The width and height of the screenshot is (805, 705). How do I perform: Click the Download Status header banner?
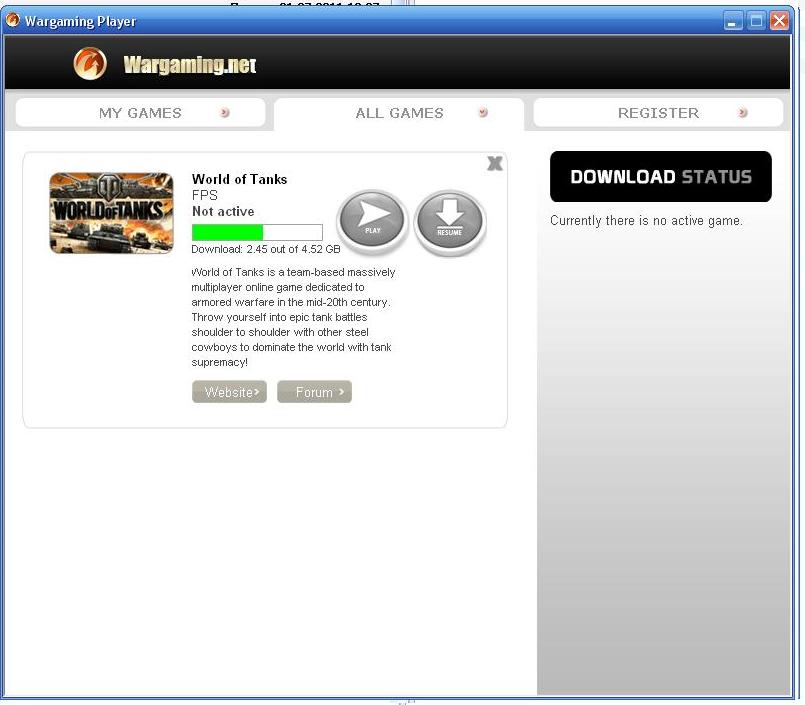click(x=661, y=177)
